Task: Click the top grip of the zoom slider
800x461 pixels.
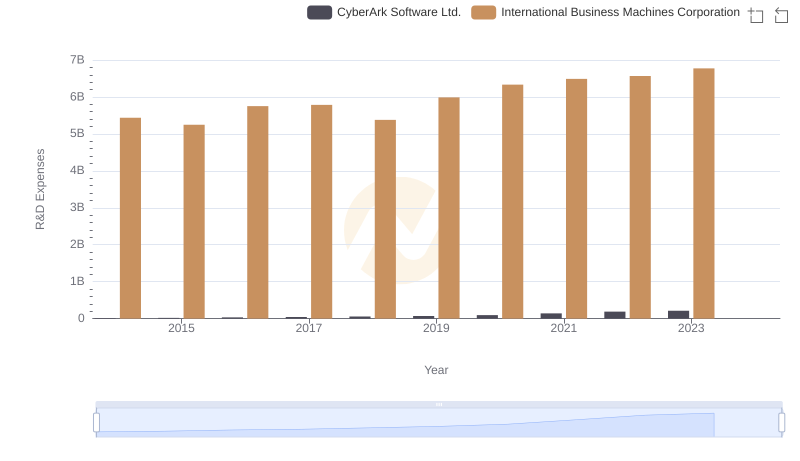Action: coord(439,404)
